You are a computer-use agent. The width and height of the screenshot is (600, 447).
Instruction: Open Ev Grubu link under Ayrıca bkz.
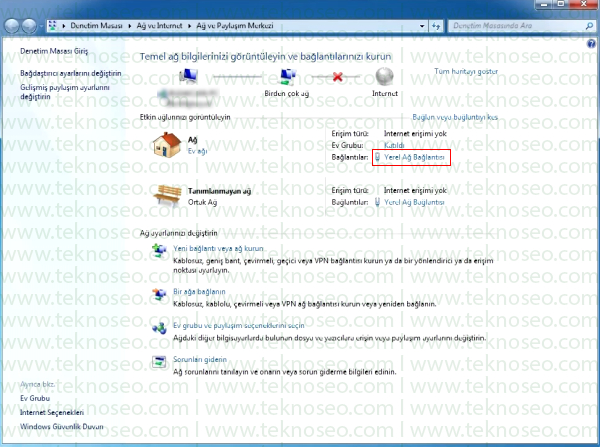pos(35,398)
